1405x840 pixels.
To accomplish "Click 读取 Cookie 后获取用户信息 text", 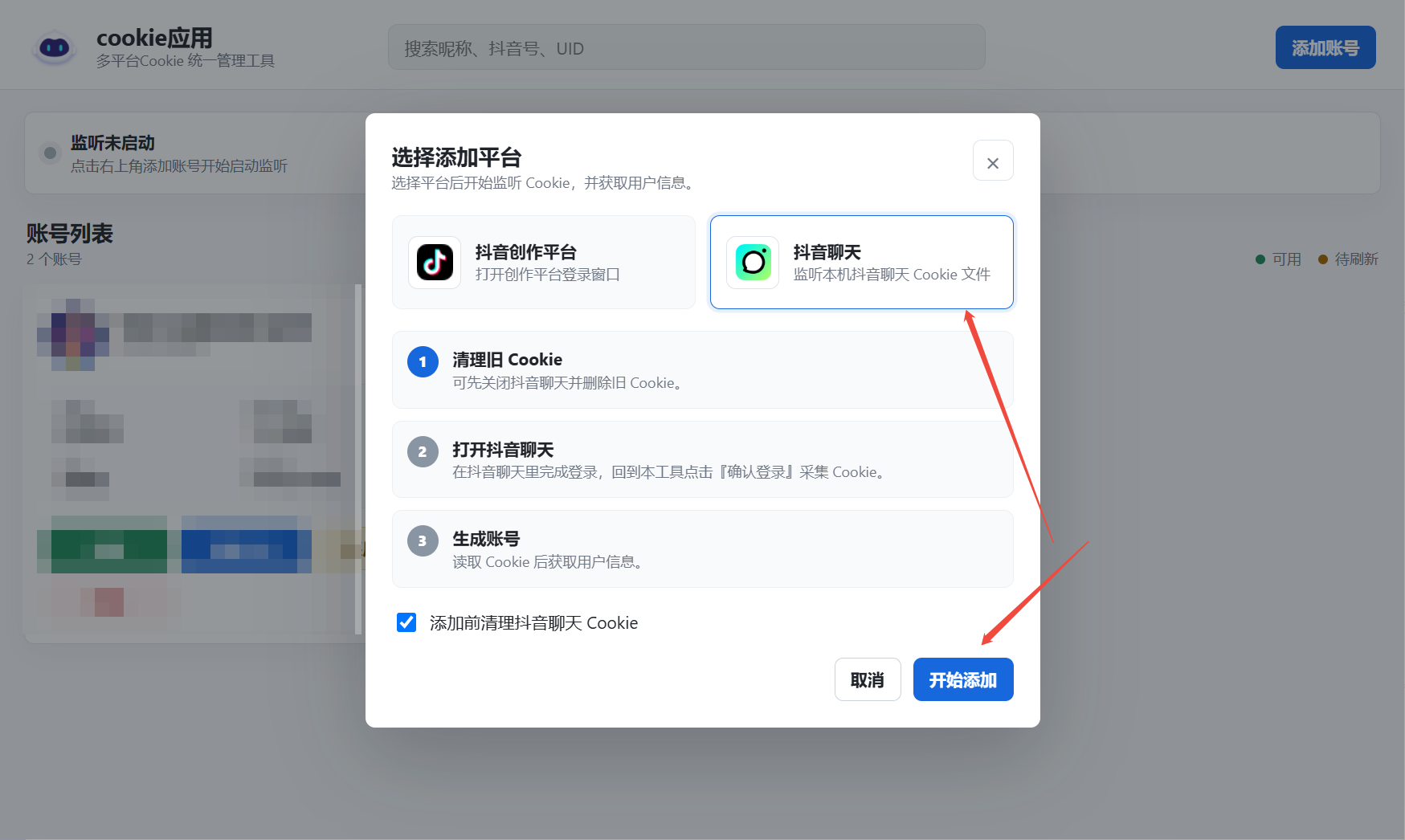I will 547,562.
